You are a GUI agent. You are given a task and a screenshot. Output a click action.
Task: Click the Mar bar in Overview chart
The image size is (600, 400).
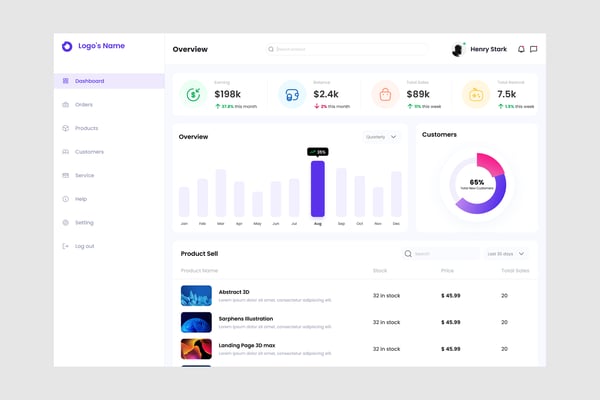coord(221,193)
